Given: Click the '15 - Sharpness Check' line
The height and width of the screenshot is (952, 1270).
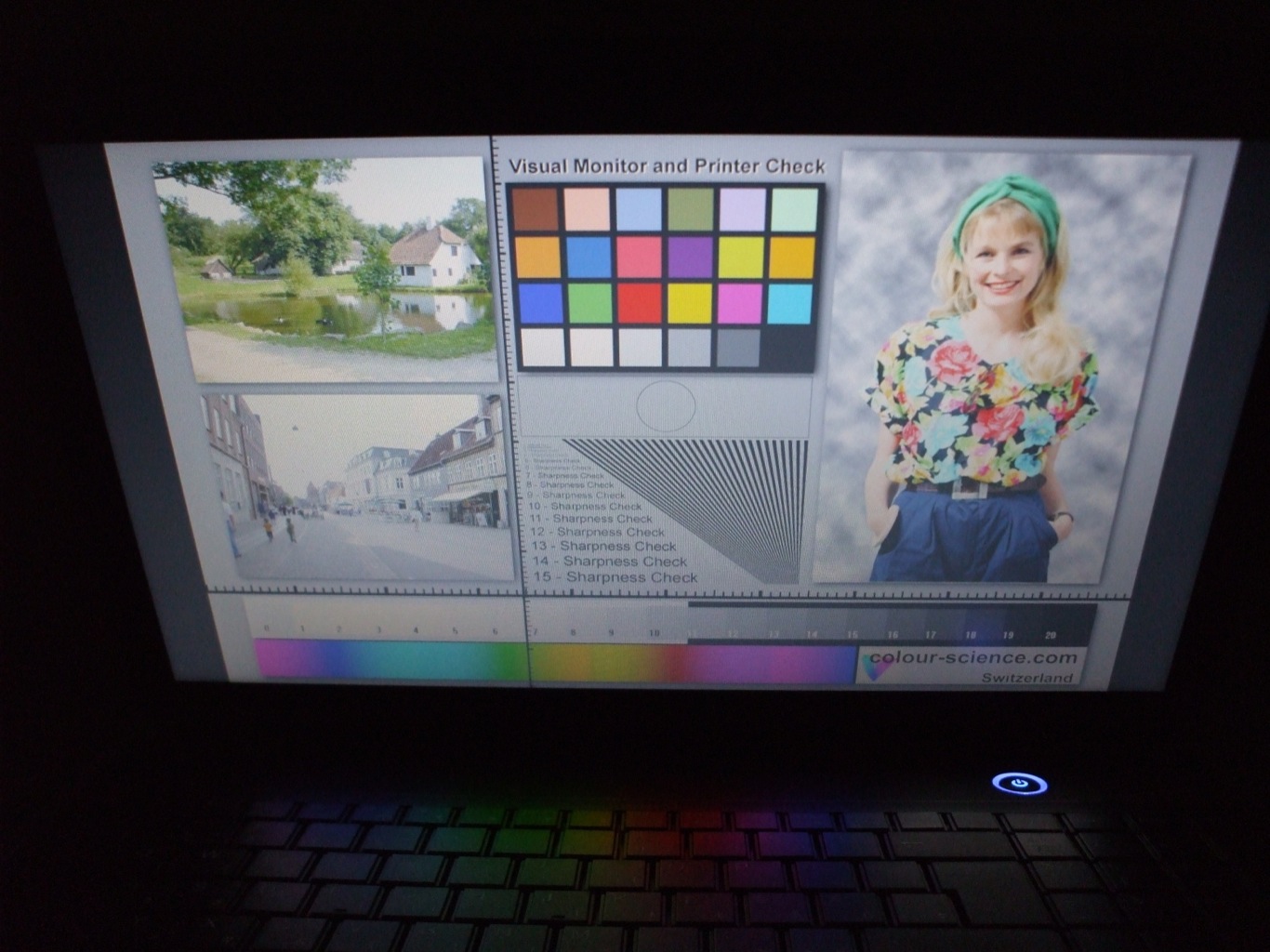Looking at the screenshot, I should (x=615, y=577).
